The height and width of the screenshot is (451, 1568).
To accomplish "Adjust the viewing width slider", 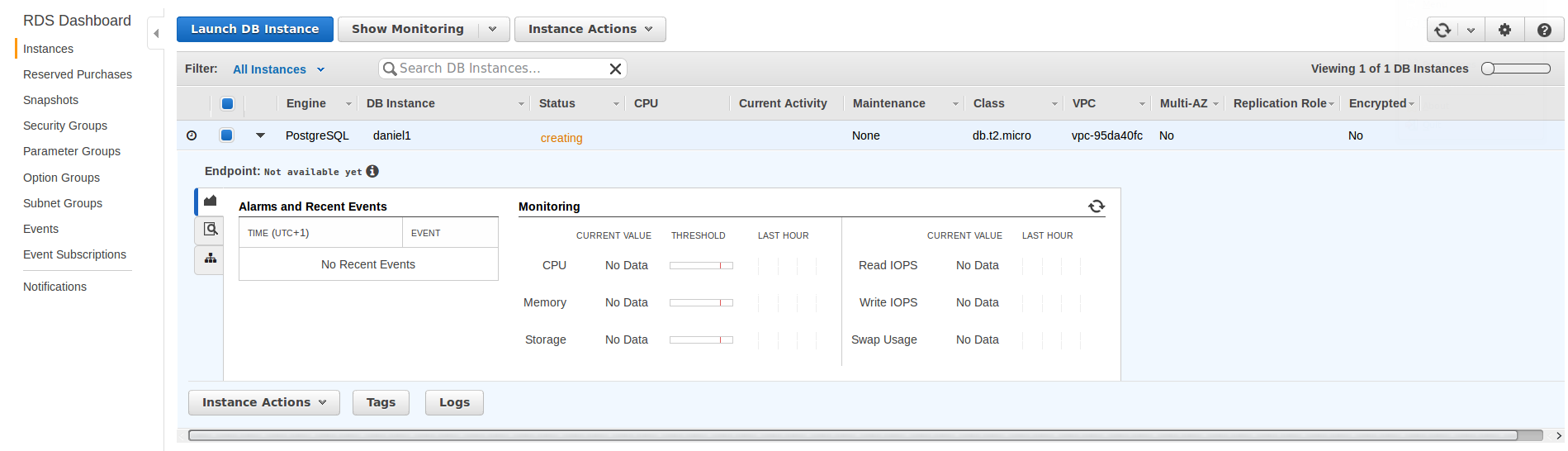I will 1516,69.
